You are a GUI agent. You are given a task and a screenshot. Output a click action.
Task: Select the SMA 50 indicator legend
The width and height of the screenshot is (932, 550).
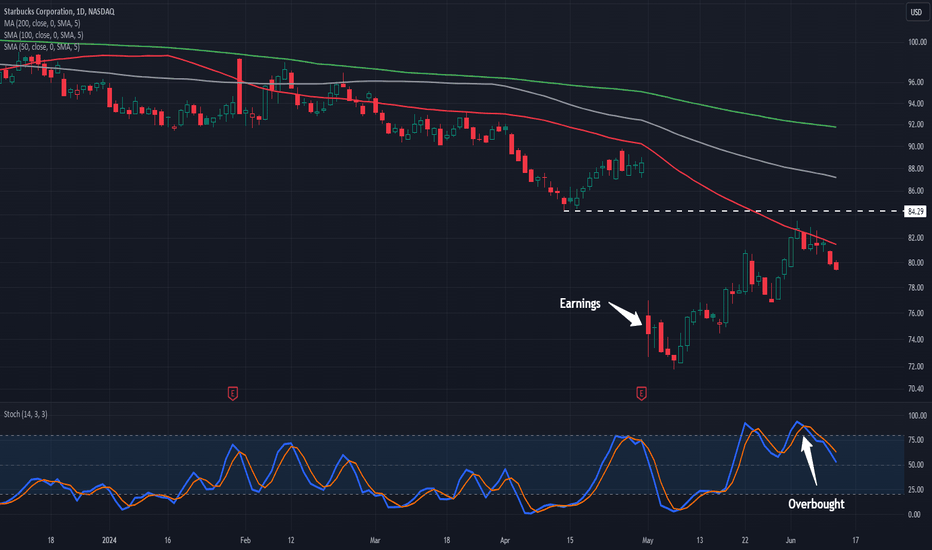[x=42, y=47]
